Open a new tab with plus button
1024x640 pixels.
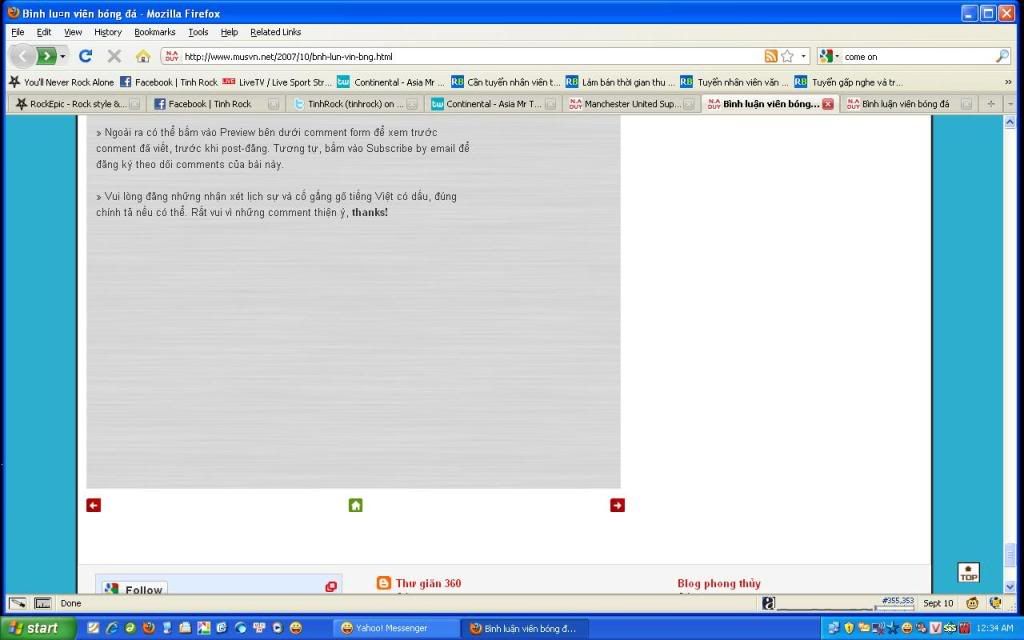pyautogui.click(x=991, y=104)
